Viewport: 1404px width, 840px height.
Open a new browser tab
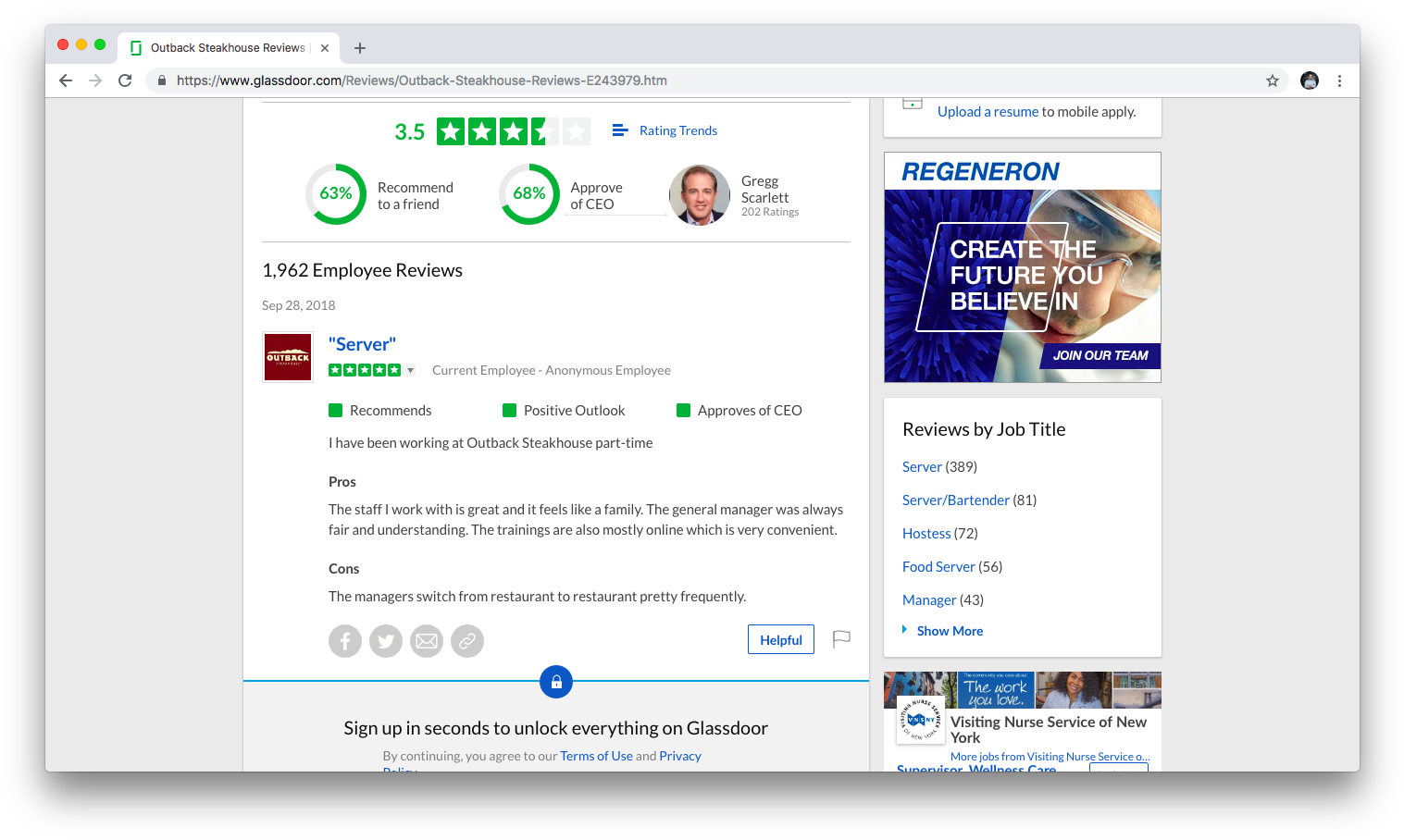click(x=360, y=48)
